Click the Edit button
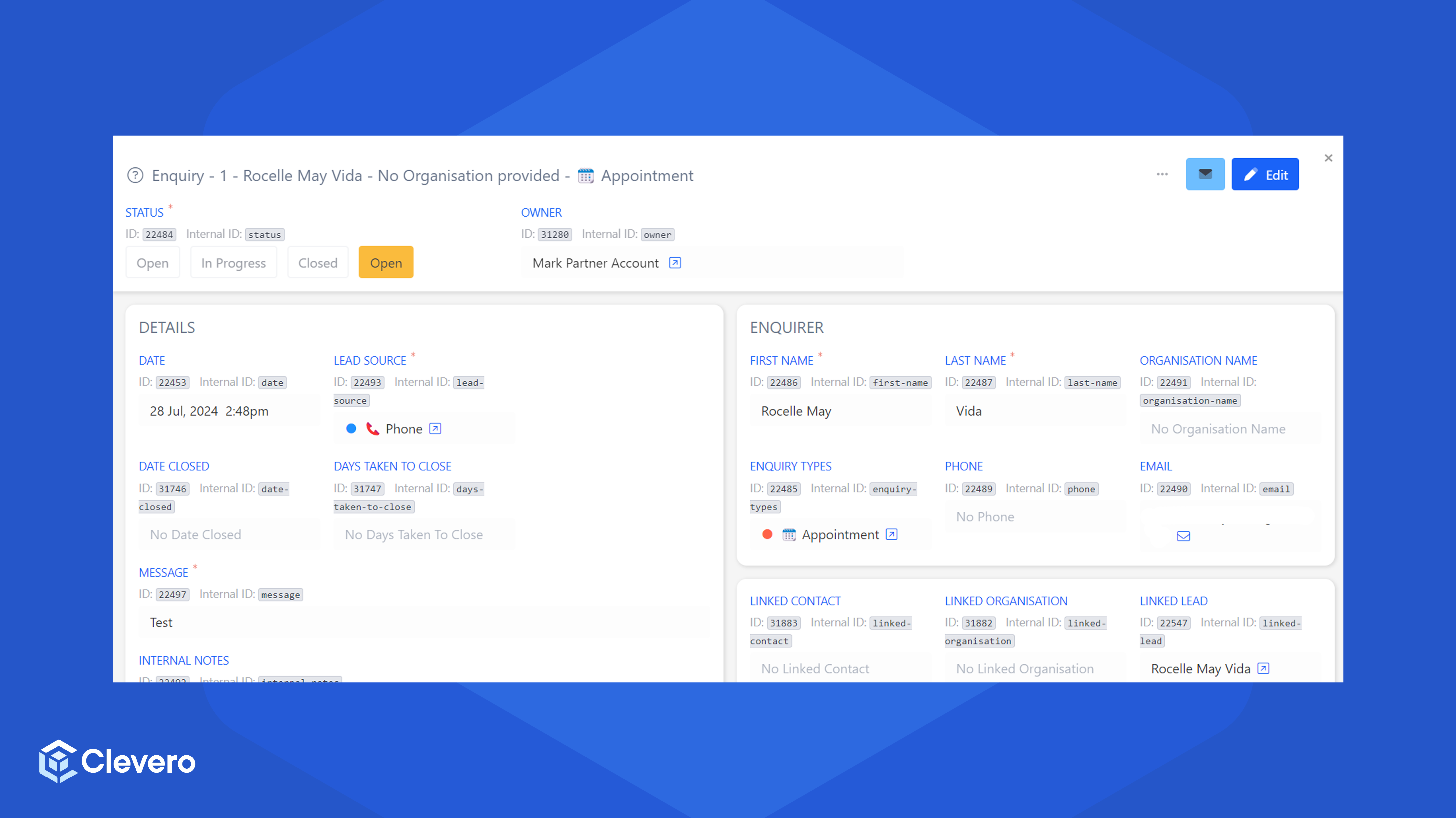The height and width of the screenshot is (818, 1456). 1264,174
